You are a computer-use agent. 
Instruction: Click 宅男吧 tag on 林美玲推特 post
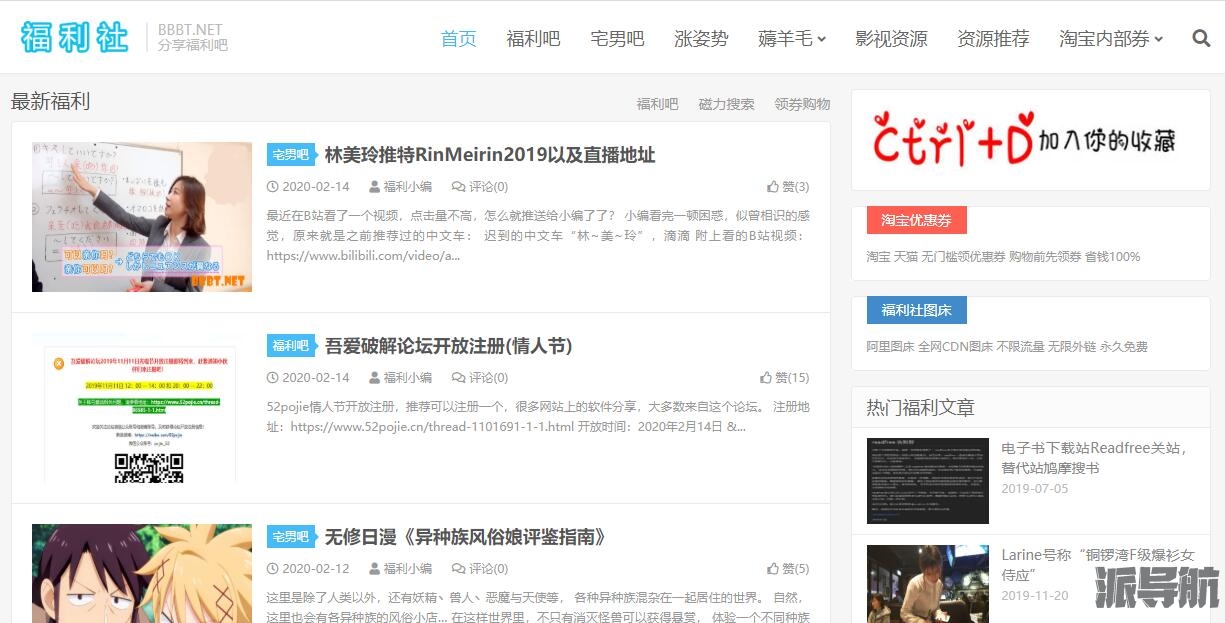[291, 155]
